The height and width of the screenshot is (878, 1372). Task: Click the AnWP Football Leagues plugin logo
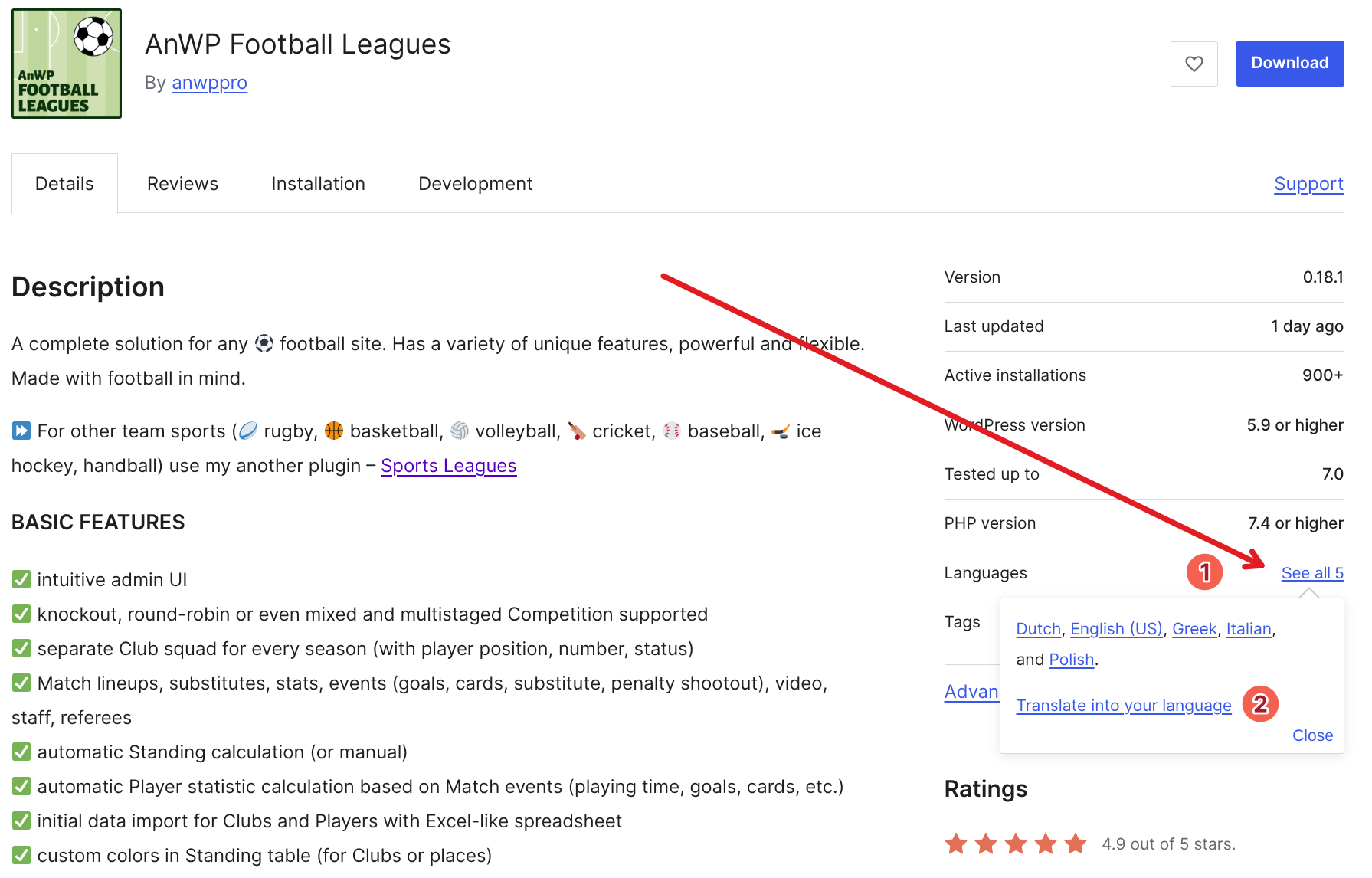67,64
